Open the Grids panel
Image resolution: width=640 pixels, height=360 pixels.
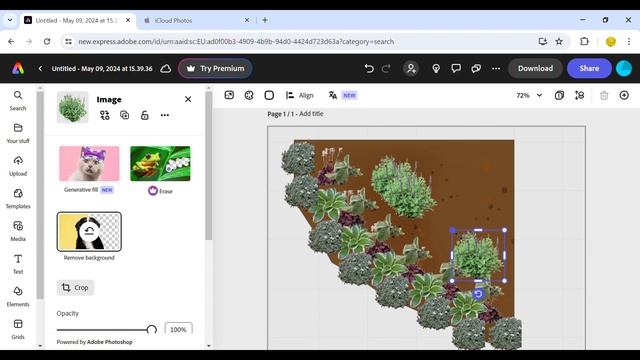click(x=18, y=329)
